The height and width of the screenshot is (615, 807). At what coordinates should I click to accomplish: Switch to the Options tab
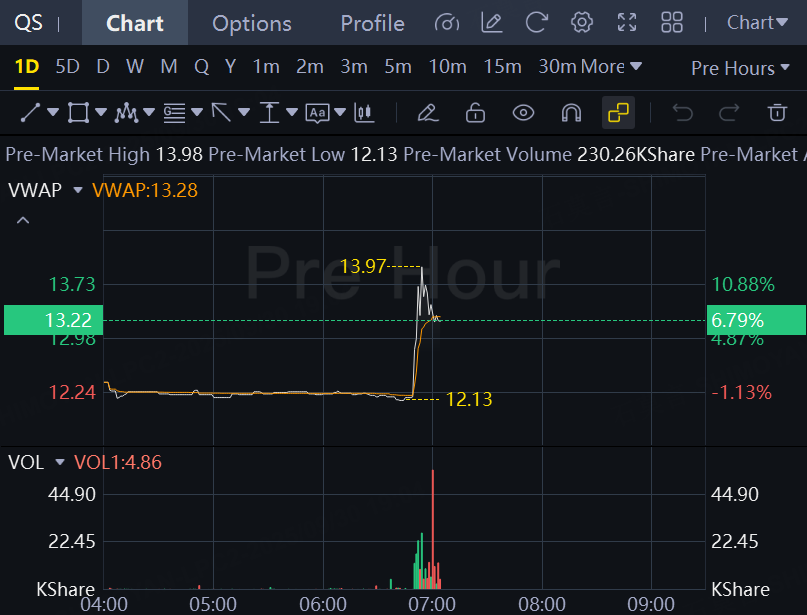[252, 23]
